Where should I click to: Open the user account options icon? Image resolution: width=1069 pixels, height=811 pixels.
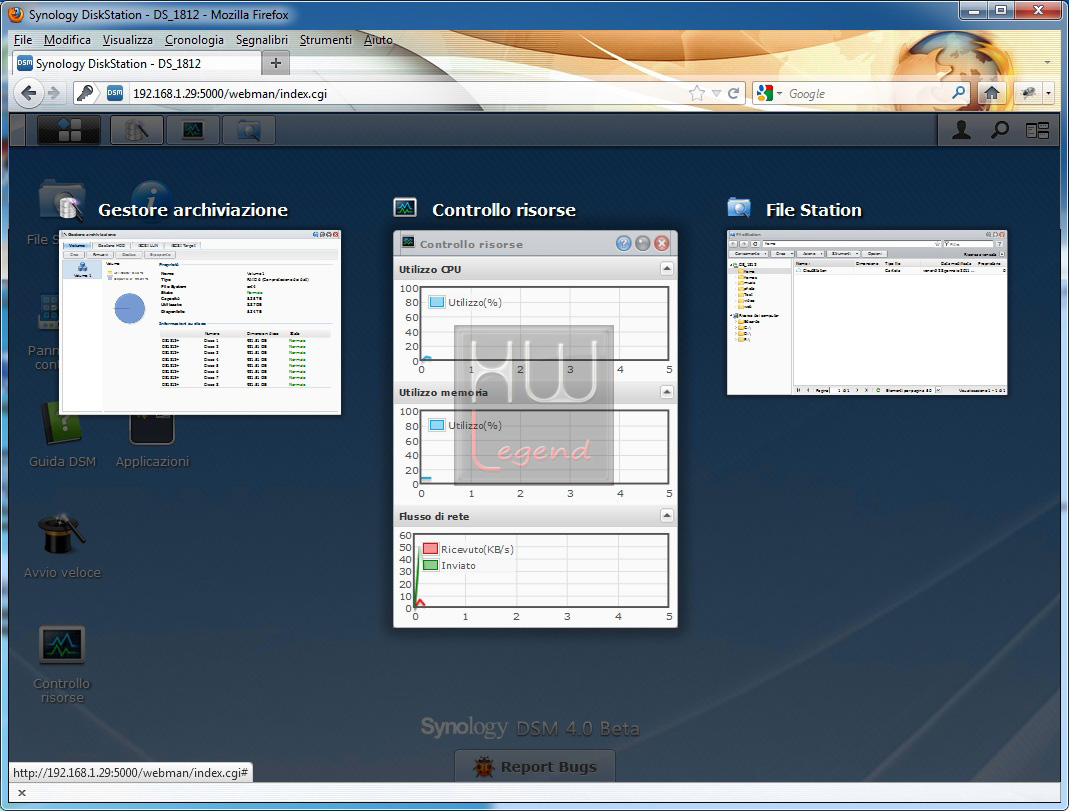pos(961,129)
